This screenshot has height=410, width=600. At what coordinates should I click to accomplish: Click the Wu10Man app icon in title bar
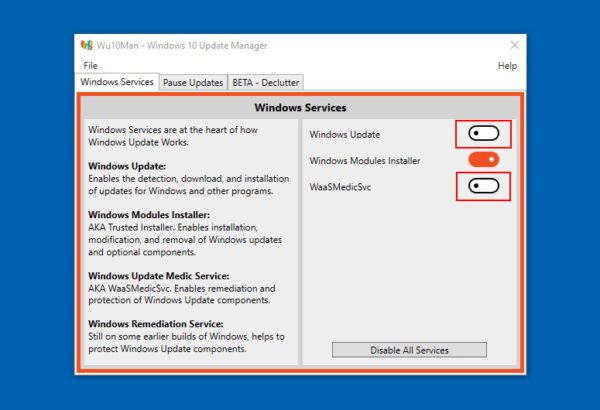point(86,45)
